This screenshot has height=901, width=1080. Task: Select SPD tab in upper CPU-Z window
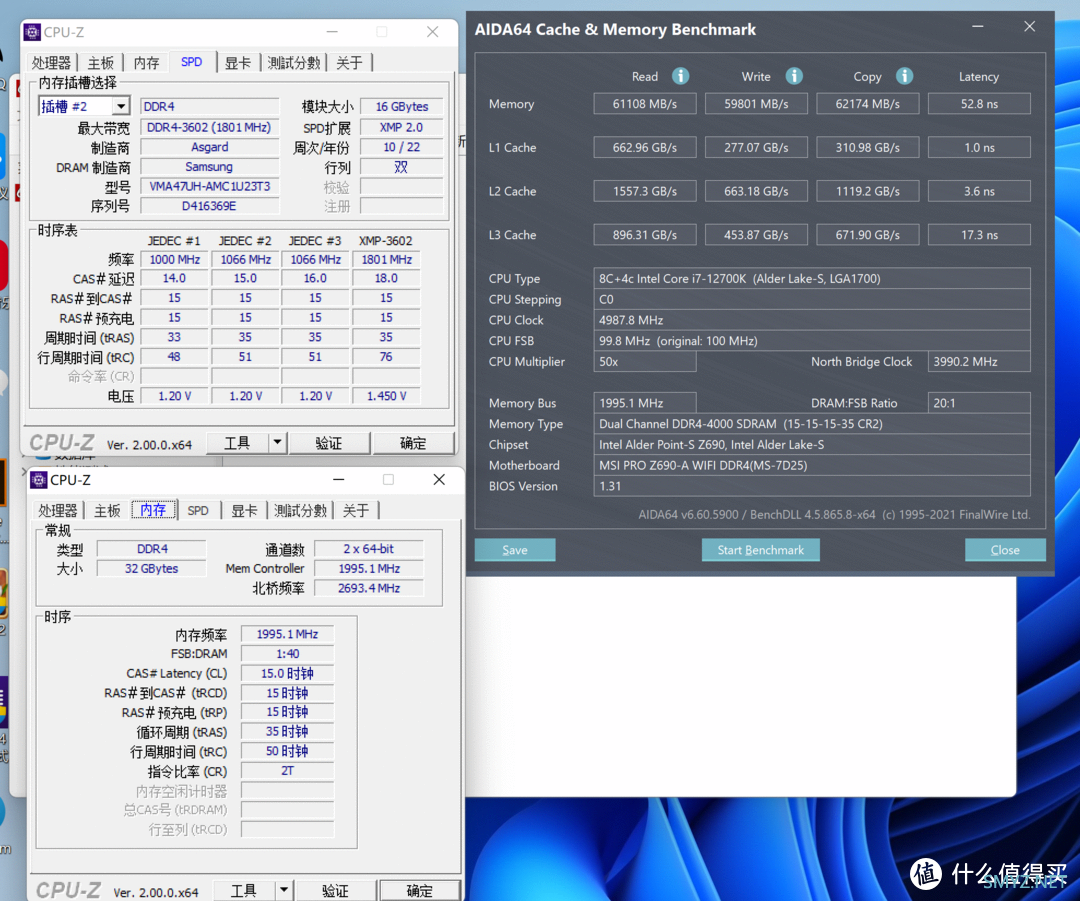[x=191, y=62]
